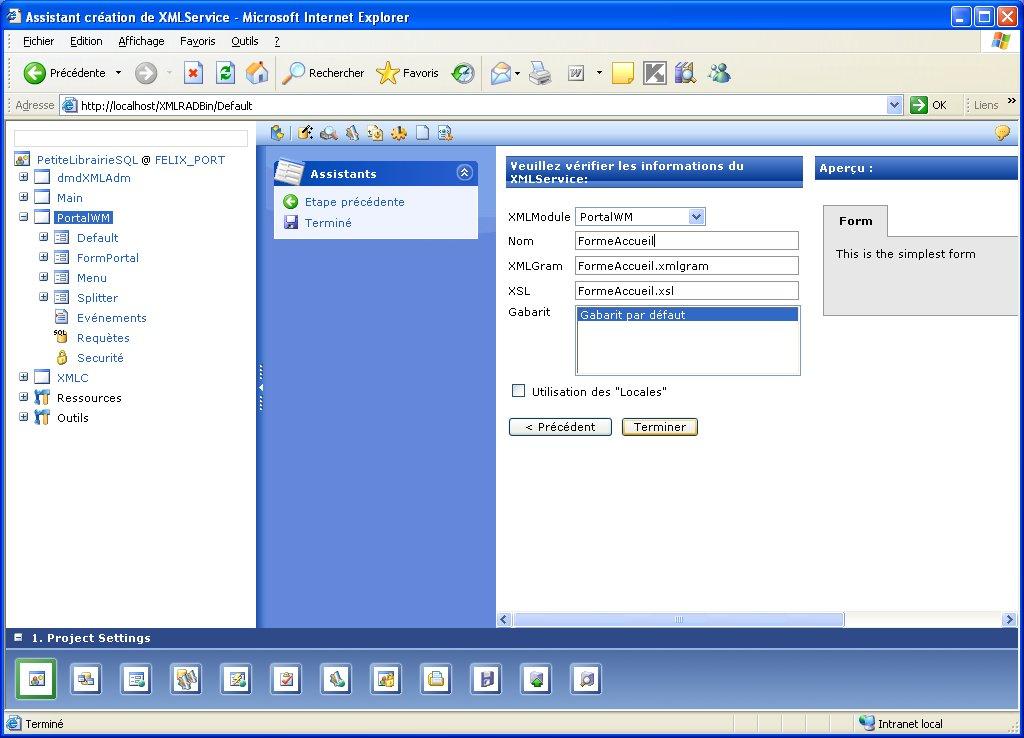Click the blank page icon in top toolbar

(x=423, y=133)
